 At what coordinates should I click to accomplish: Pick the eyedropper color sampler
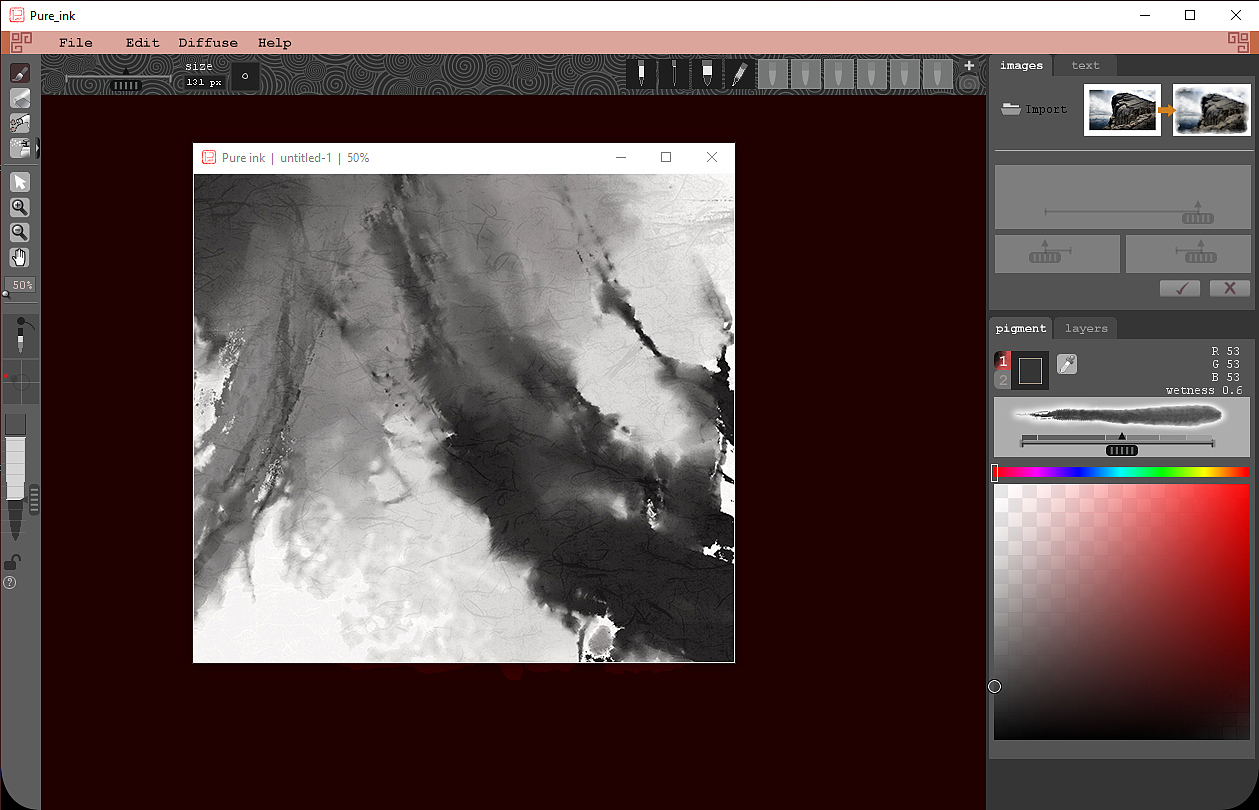coord(1067,365)
